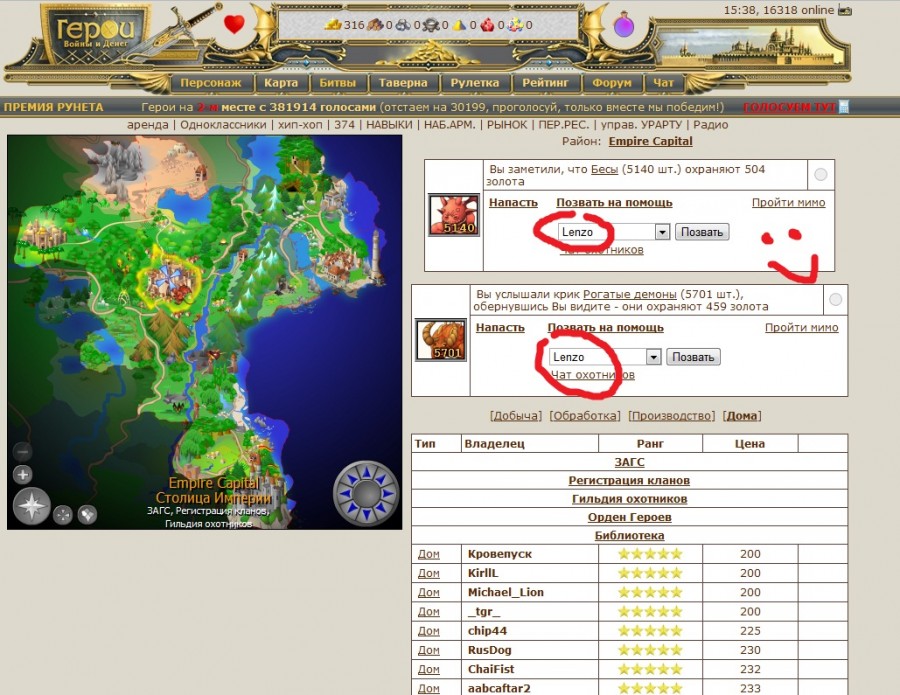Open the Гильдия охотников link
Screen dimensions: 900x695
point(629,499)
